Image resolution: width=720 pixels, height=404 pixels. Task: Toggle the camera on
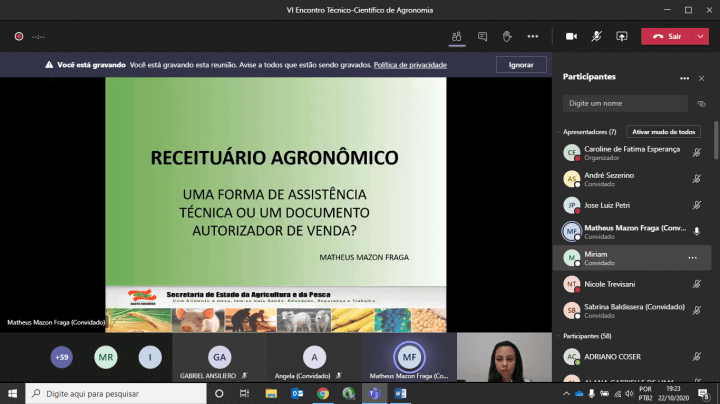click(572, 36)
